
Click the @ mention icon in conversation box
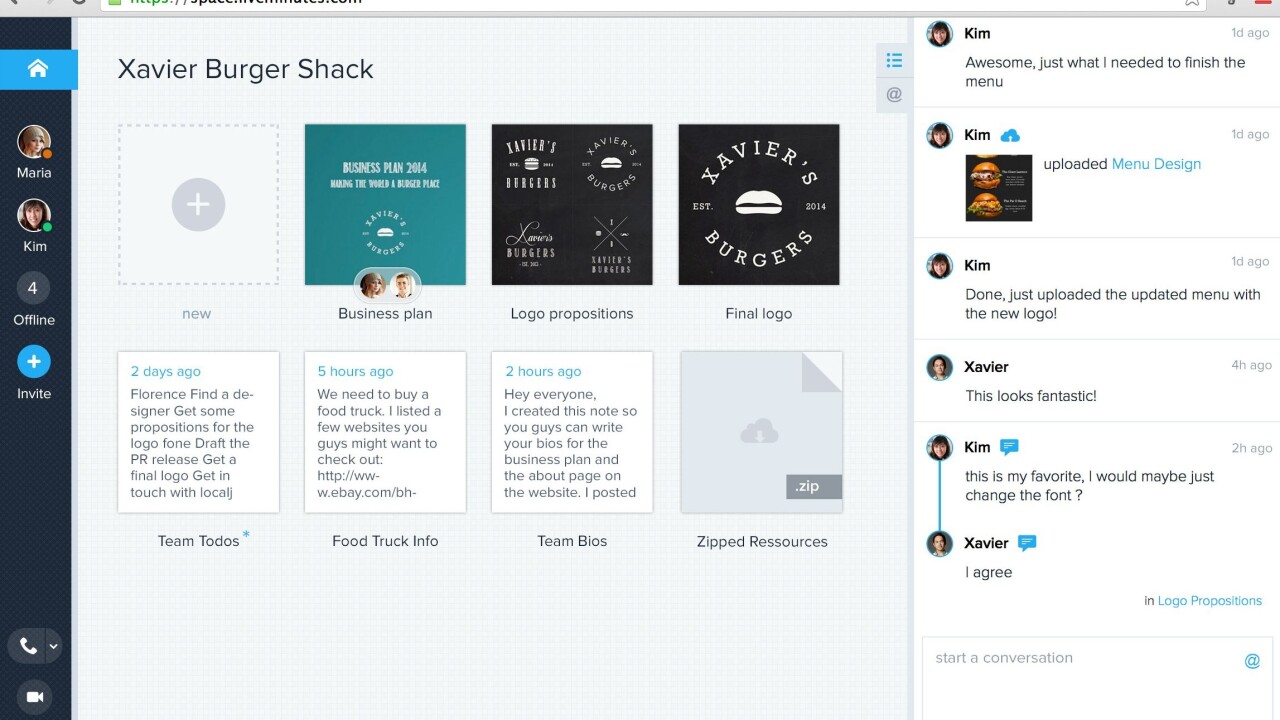point(1252,660)
